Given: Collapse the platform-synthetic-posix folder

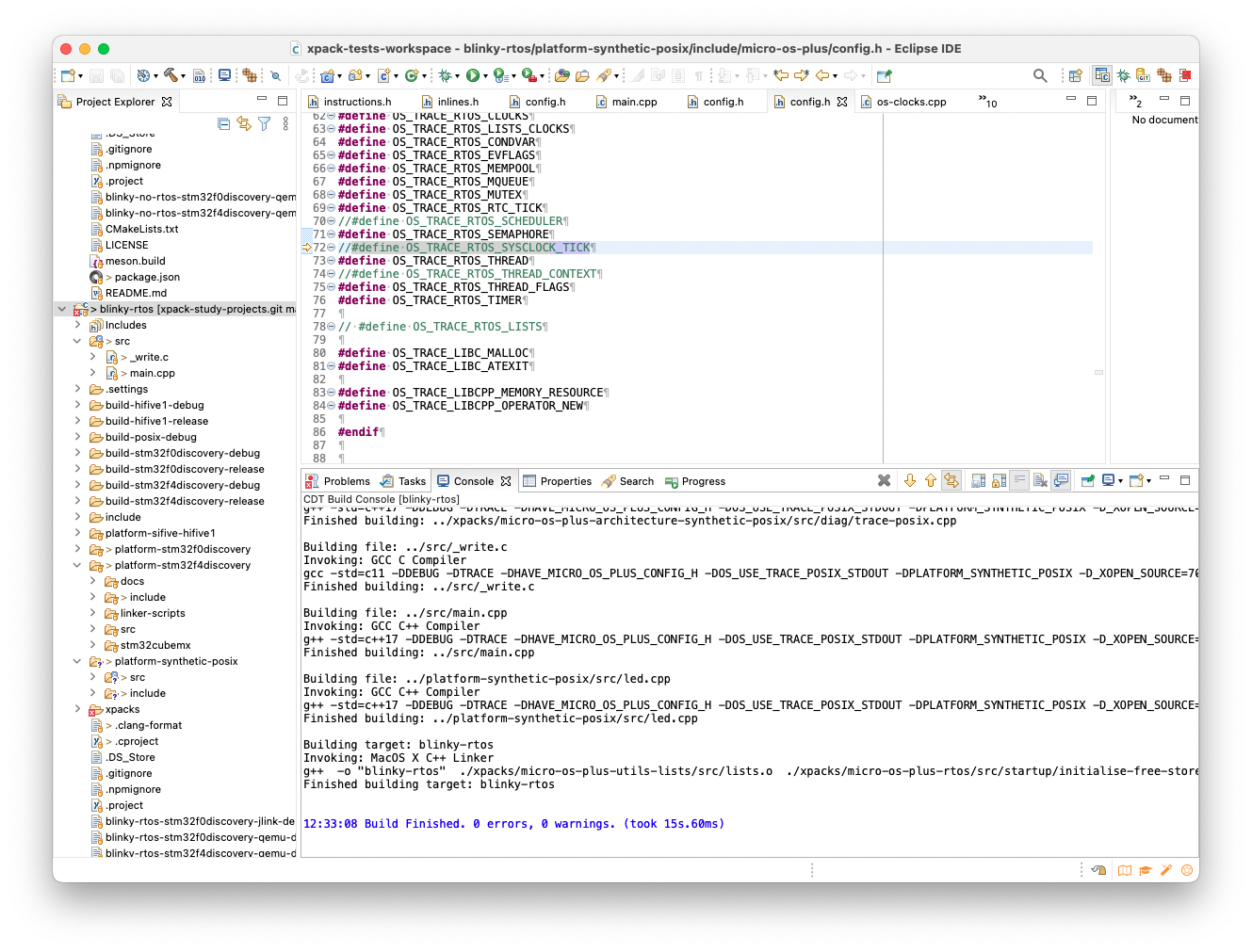Looking at the screenshot, I should tap(77, 661).
